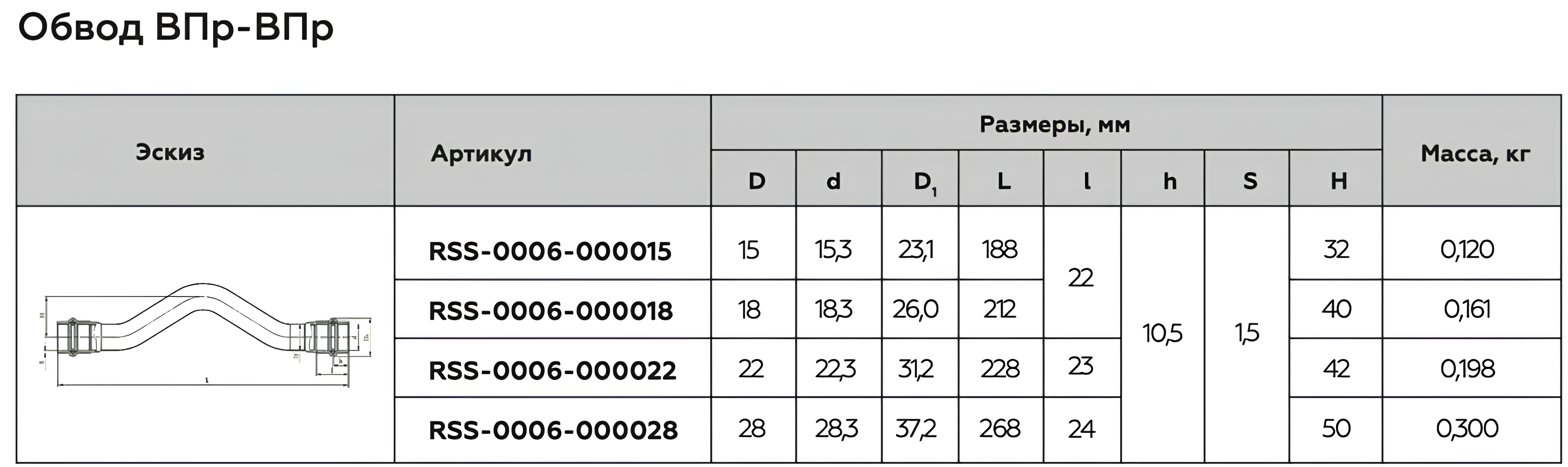Click the title Обвод ВПр-ВПр
This screenshot has width=1568, height=467.
point(176,27)
